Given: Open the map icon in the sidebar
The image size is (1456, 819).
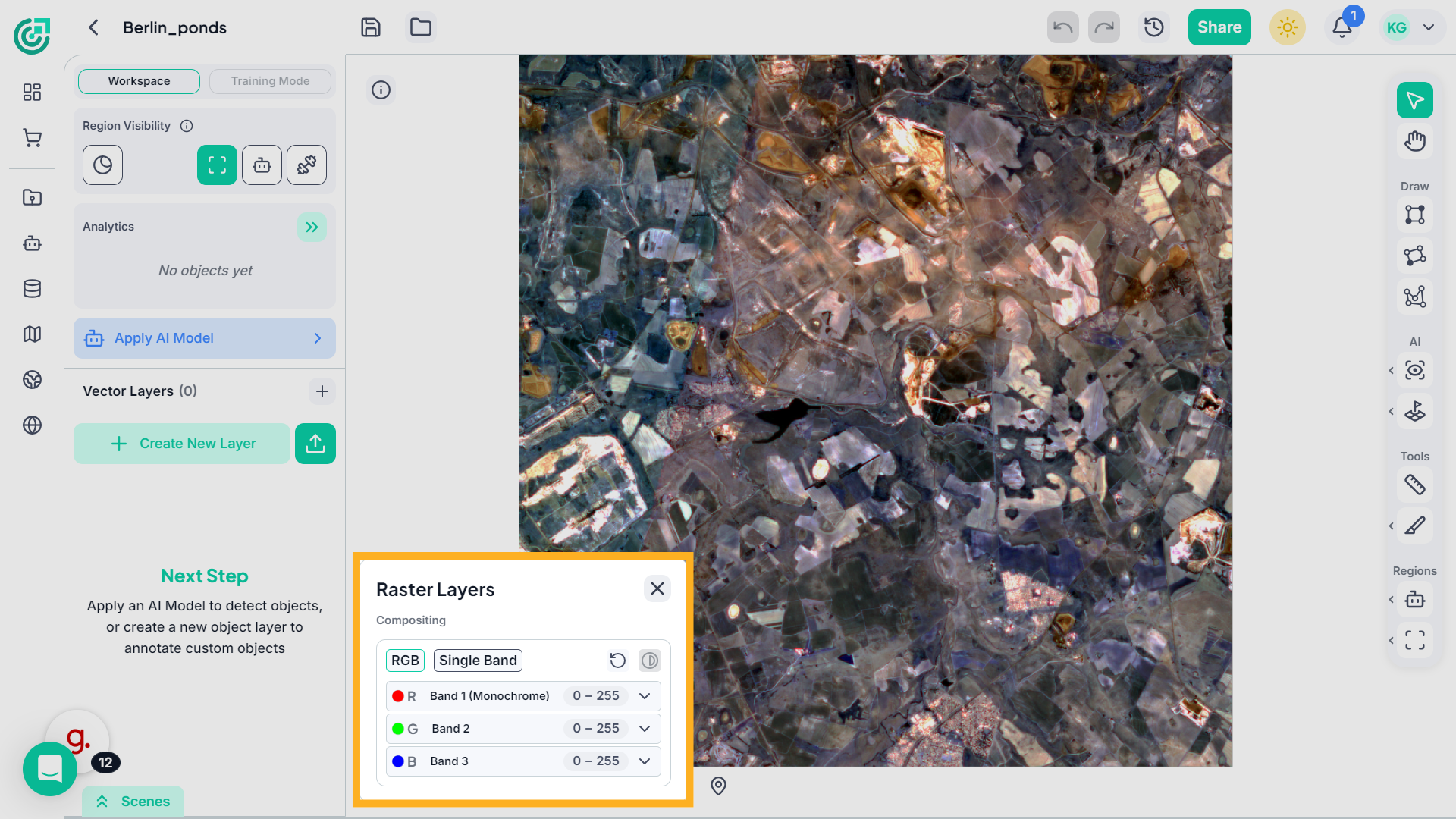Looking at the screenshot, I should pos(32,334).
